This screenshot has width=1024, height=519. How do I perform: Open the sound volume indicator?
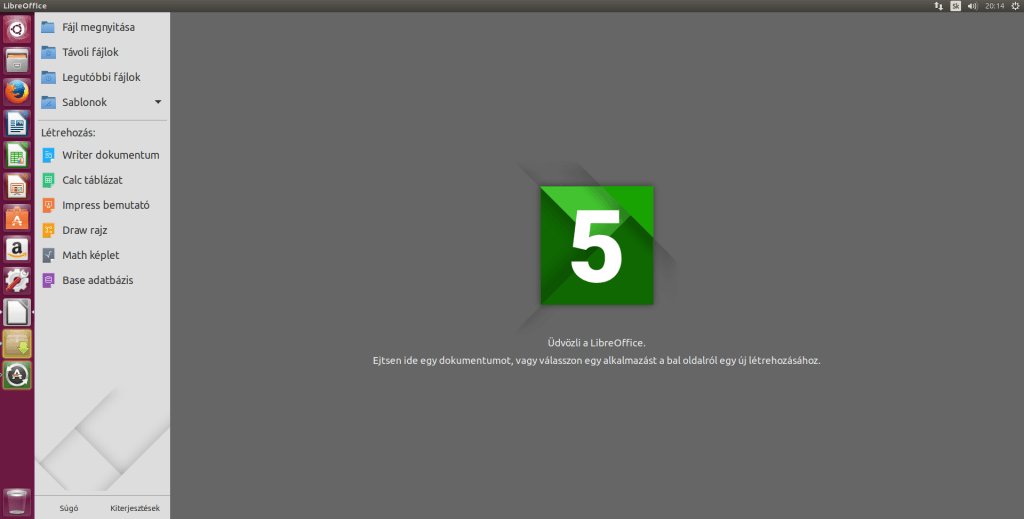coord(972,6)
